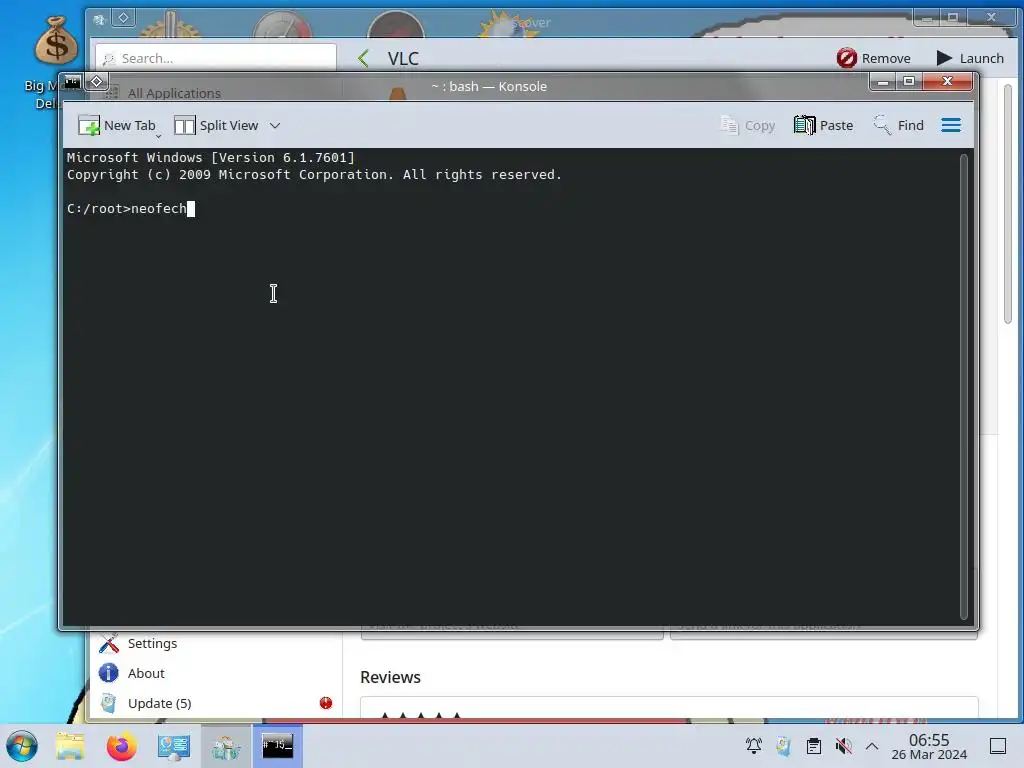This screenshot has height=768, width=1024.
Task: Open the file manager from the taskbar
Action: pos(70,746)
